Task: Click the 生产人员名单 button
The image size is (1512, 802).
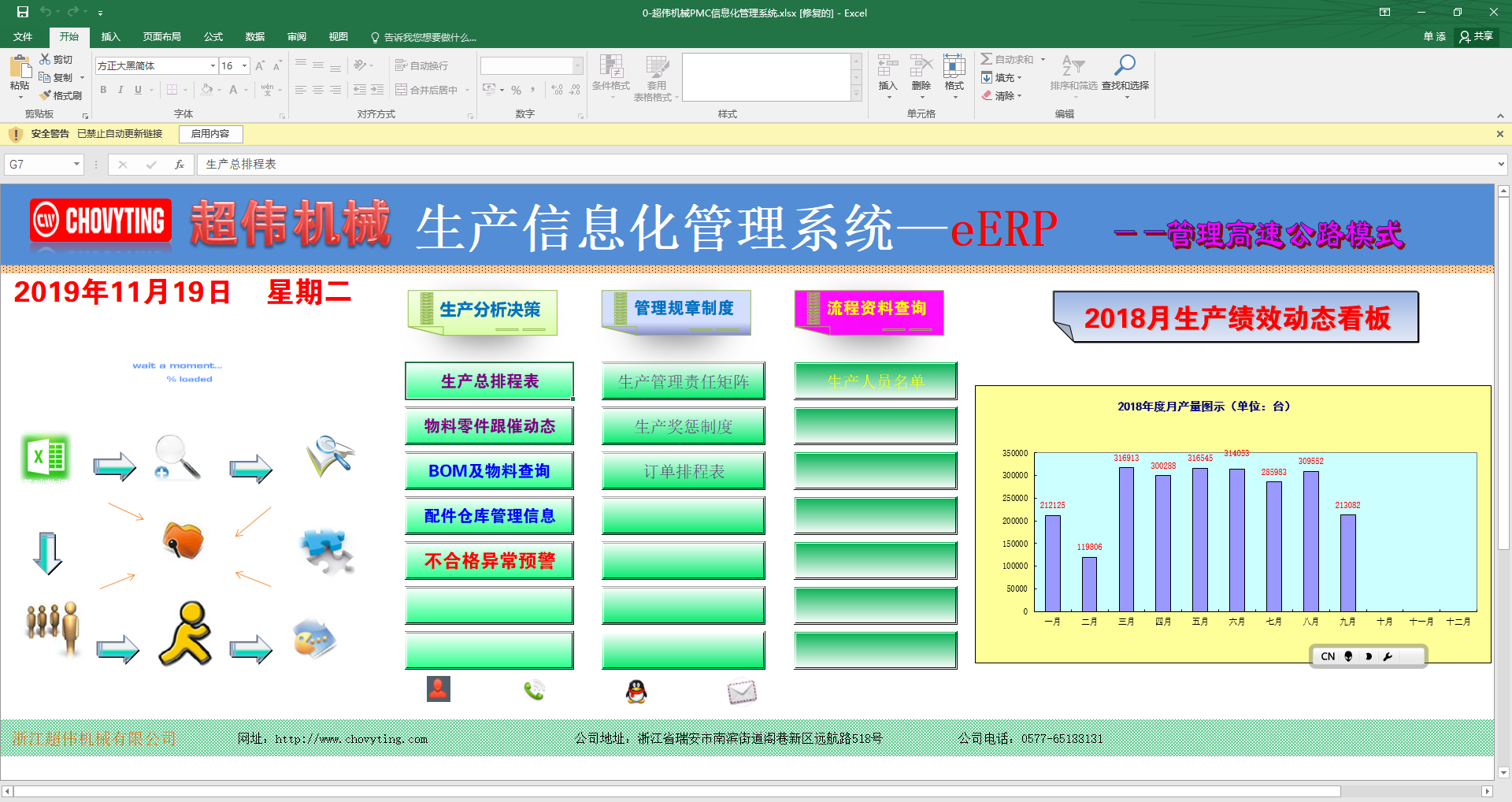Action: [876, 381]
